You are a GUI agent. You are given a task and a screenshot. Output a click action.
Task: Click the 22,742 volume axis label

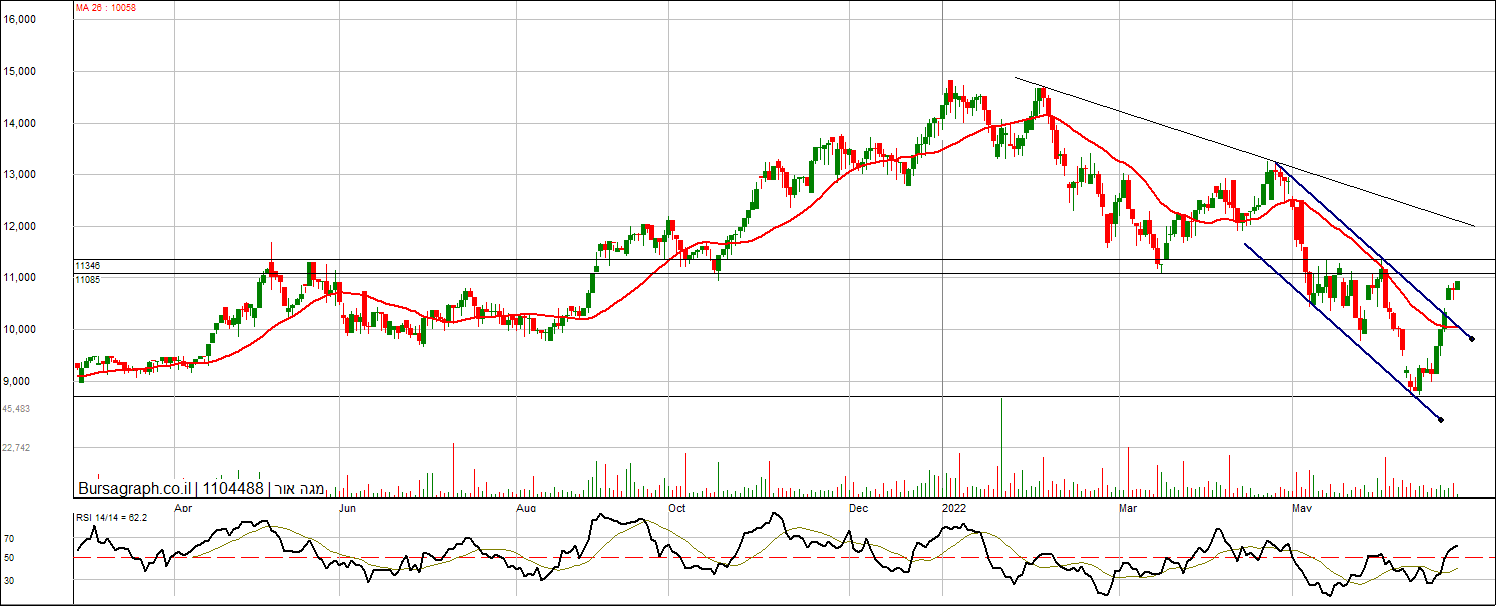16,448
